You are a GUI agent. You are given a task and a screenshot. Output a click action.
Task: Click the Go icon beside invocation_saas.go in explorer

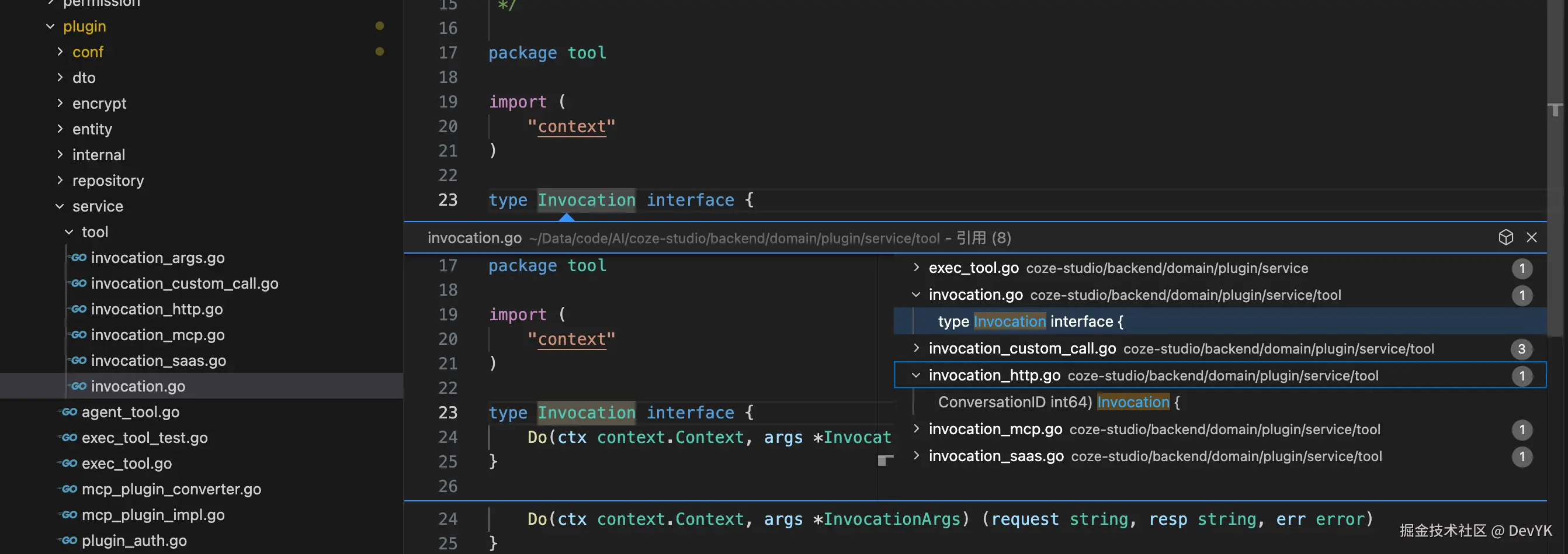pyautogui.click(x=78, y=361)
